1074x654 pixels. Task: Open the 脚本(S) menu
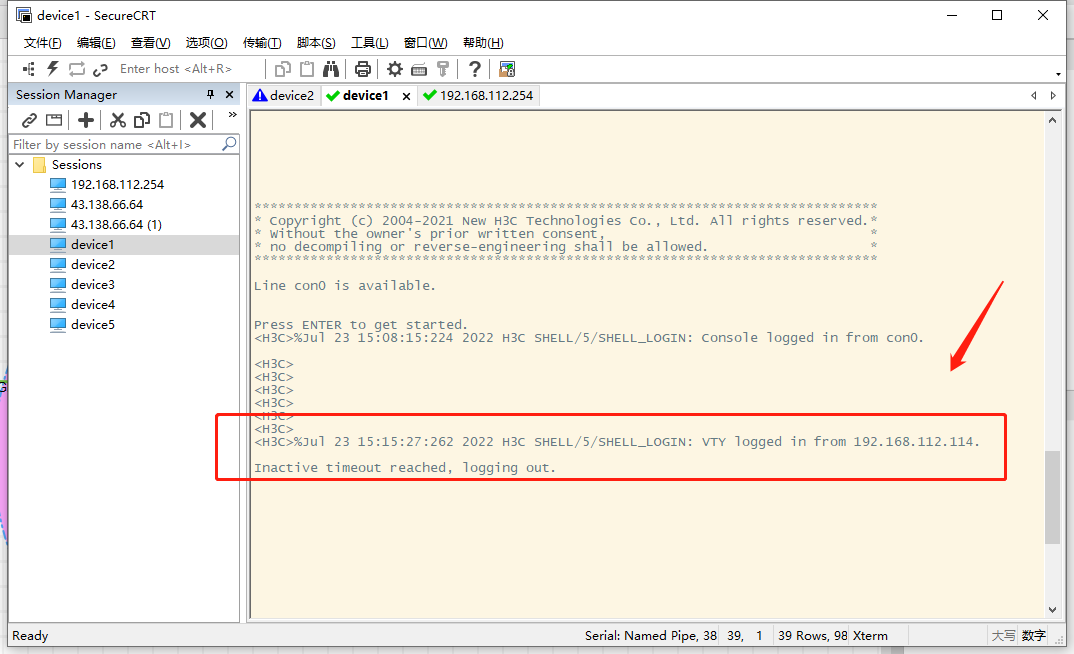point(316,42)
